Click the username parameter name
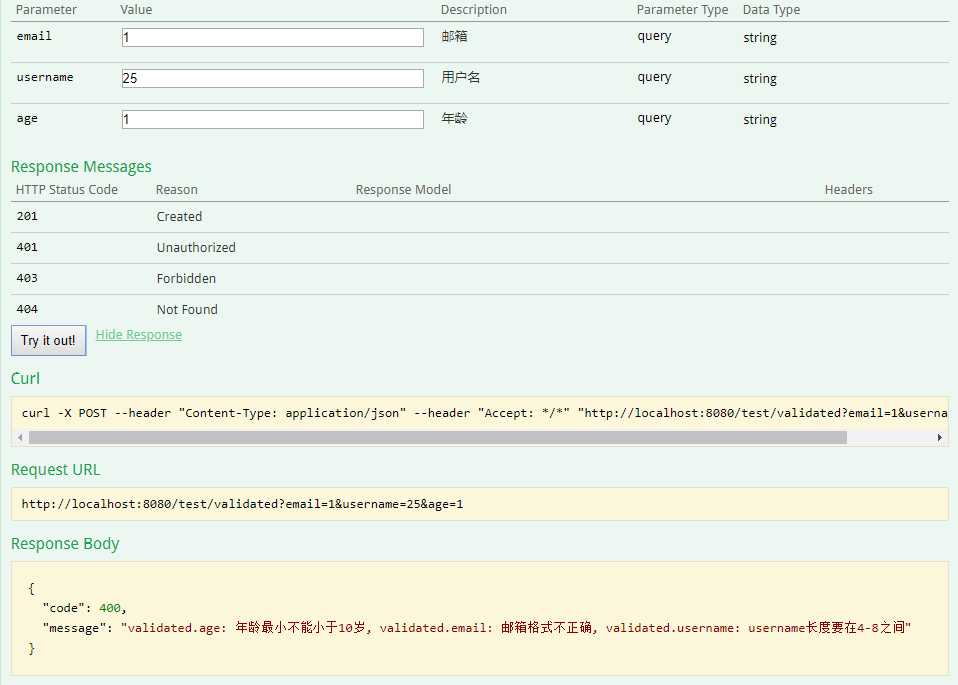The image size is (958, 685). (x=45, y=77)
